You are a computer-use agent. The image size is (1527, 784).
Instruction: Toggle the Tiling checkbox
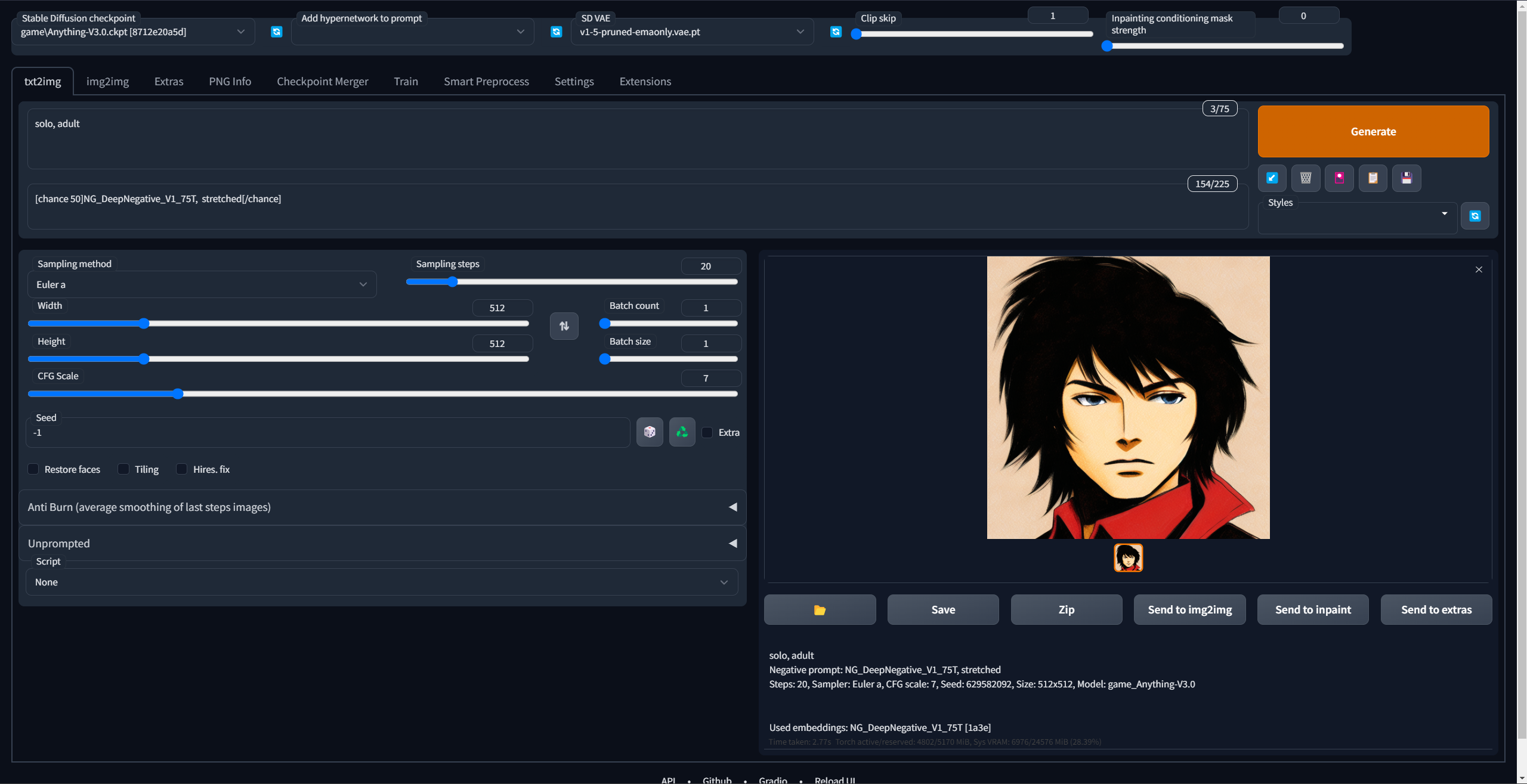(x=123, y=469)
